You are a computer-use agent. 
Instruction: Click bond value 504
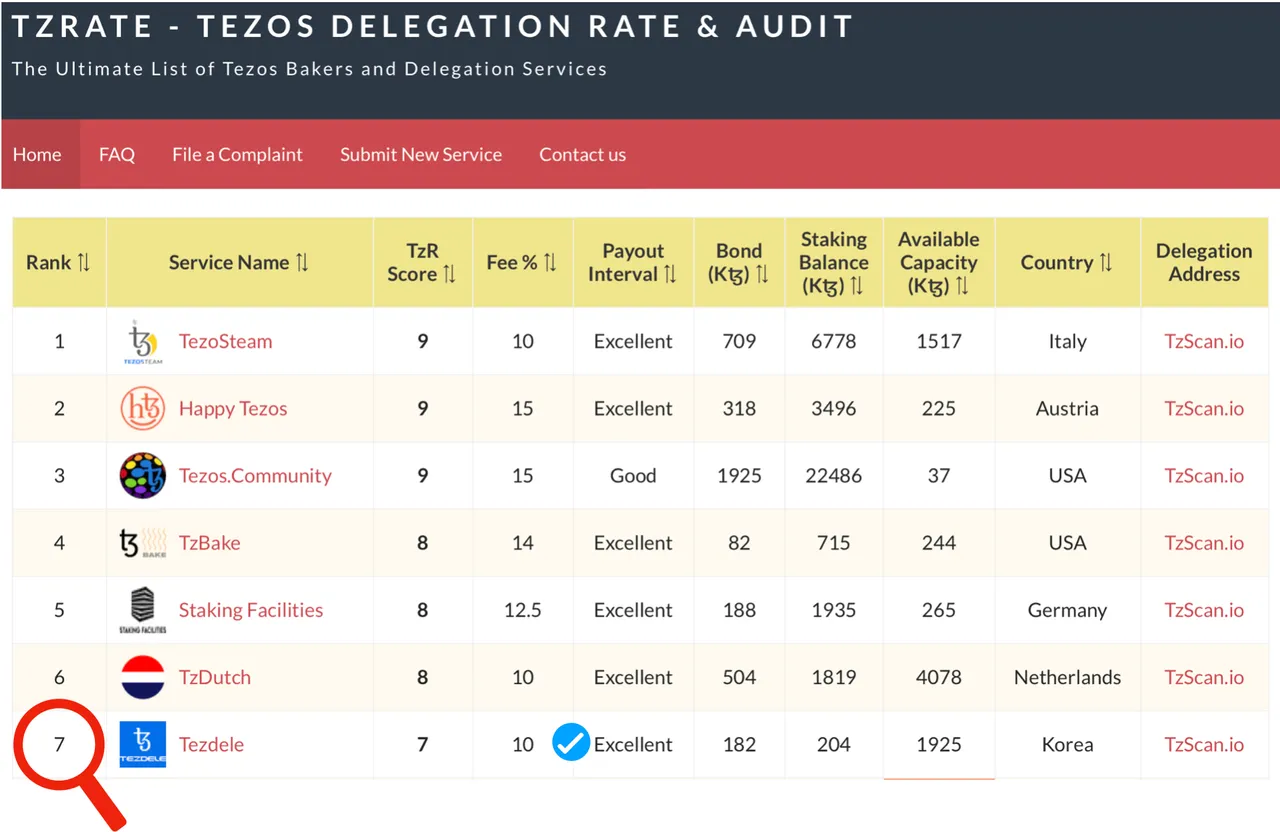pos(739,677)
